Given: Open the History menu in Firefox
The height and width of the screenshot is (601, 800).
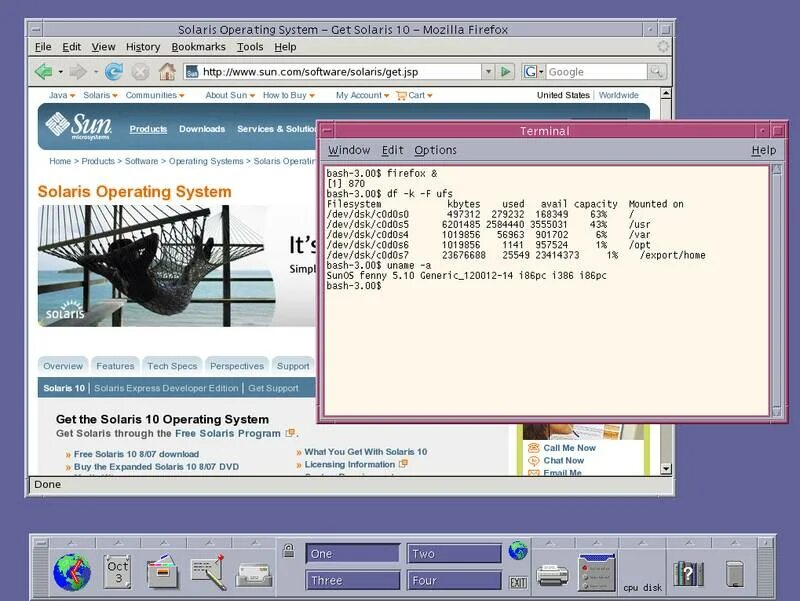Looking at the screenshot, I should coord(143,47).
